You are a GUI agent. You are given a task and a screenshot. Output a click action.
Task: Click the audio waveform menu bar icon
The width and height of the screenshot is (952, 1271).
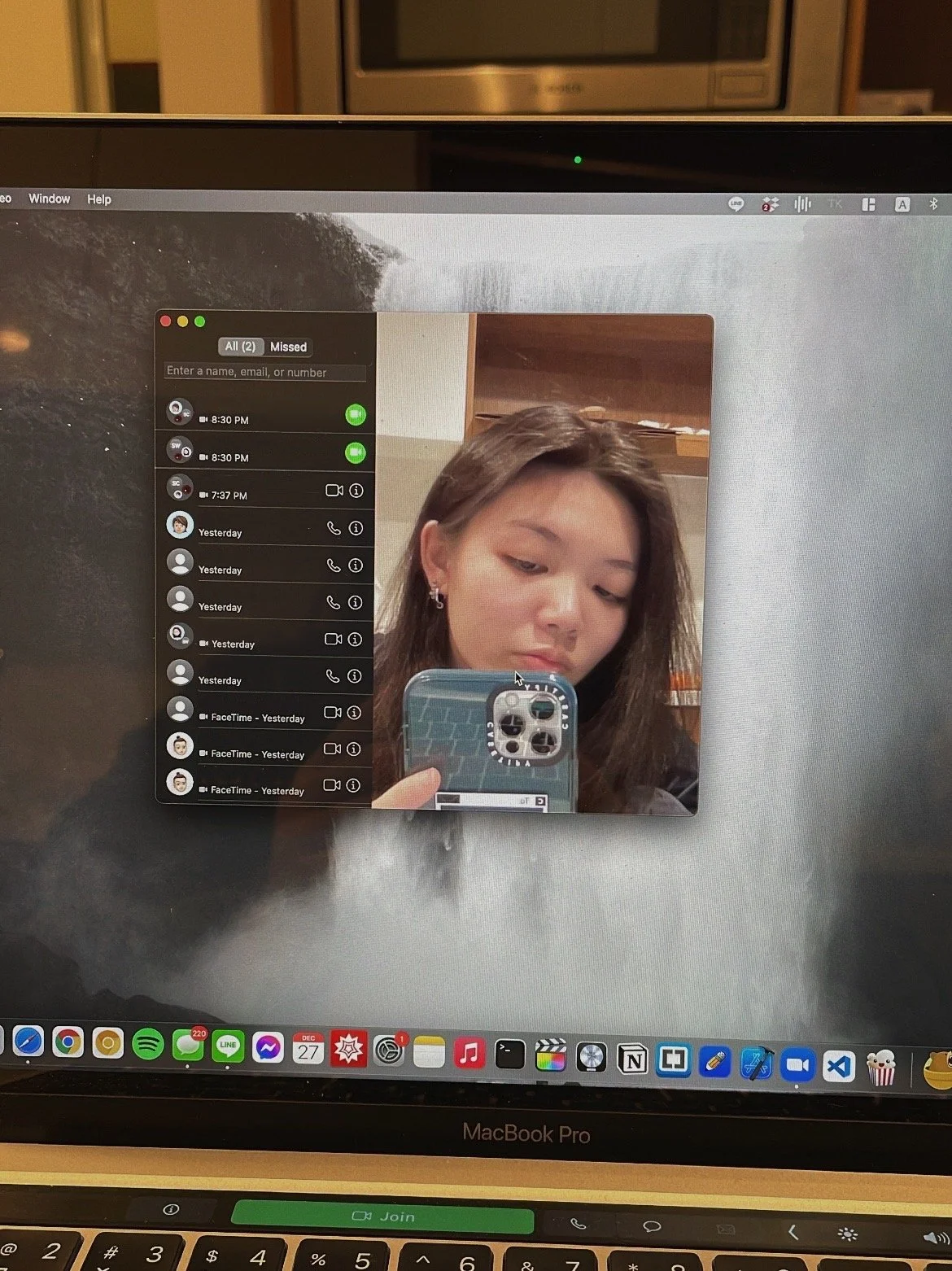tap(803, 204)
